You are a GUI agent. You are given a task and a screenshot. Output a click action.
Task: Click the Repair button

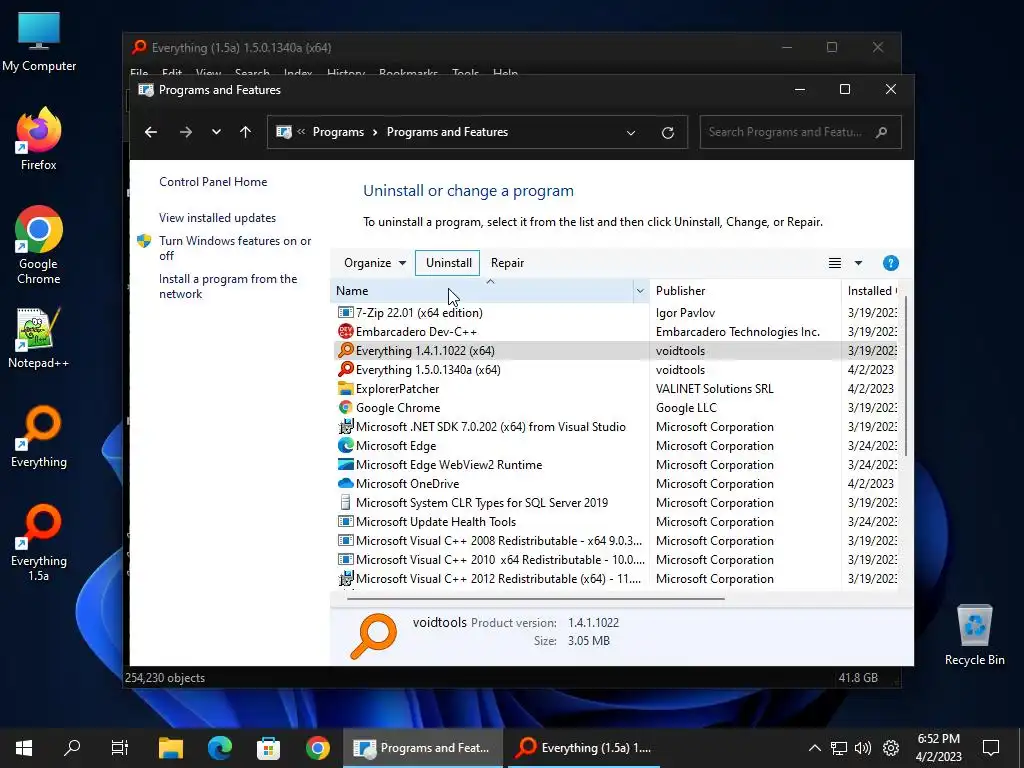pos(507,263)
